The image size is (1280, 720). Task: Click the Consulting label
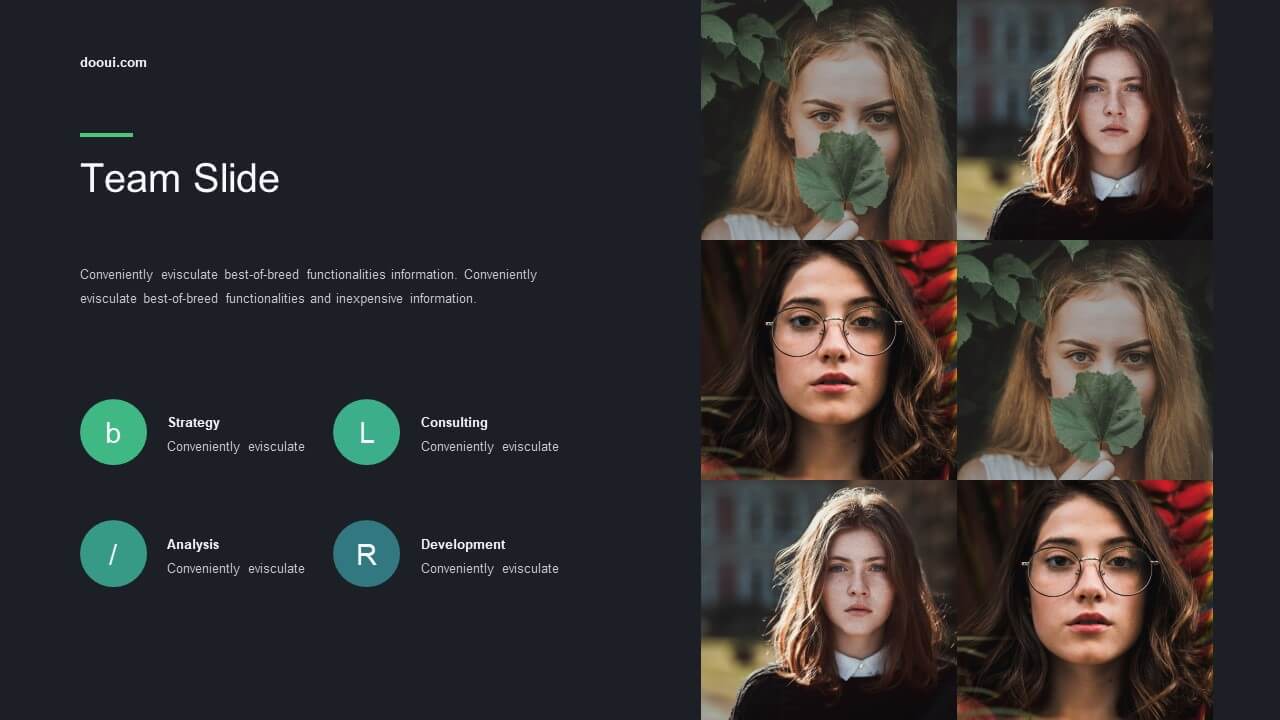454,422
